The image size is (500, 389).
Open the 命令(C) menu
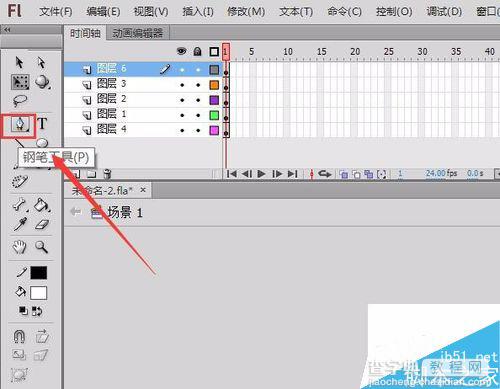coord(344,12)
